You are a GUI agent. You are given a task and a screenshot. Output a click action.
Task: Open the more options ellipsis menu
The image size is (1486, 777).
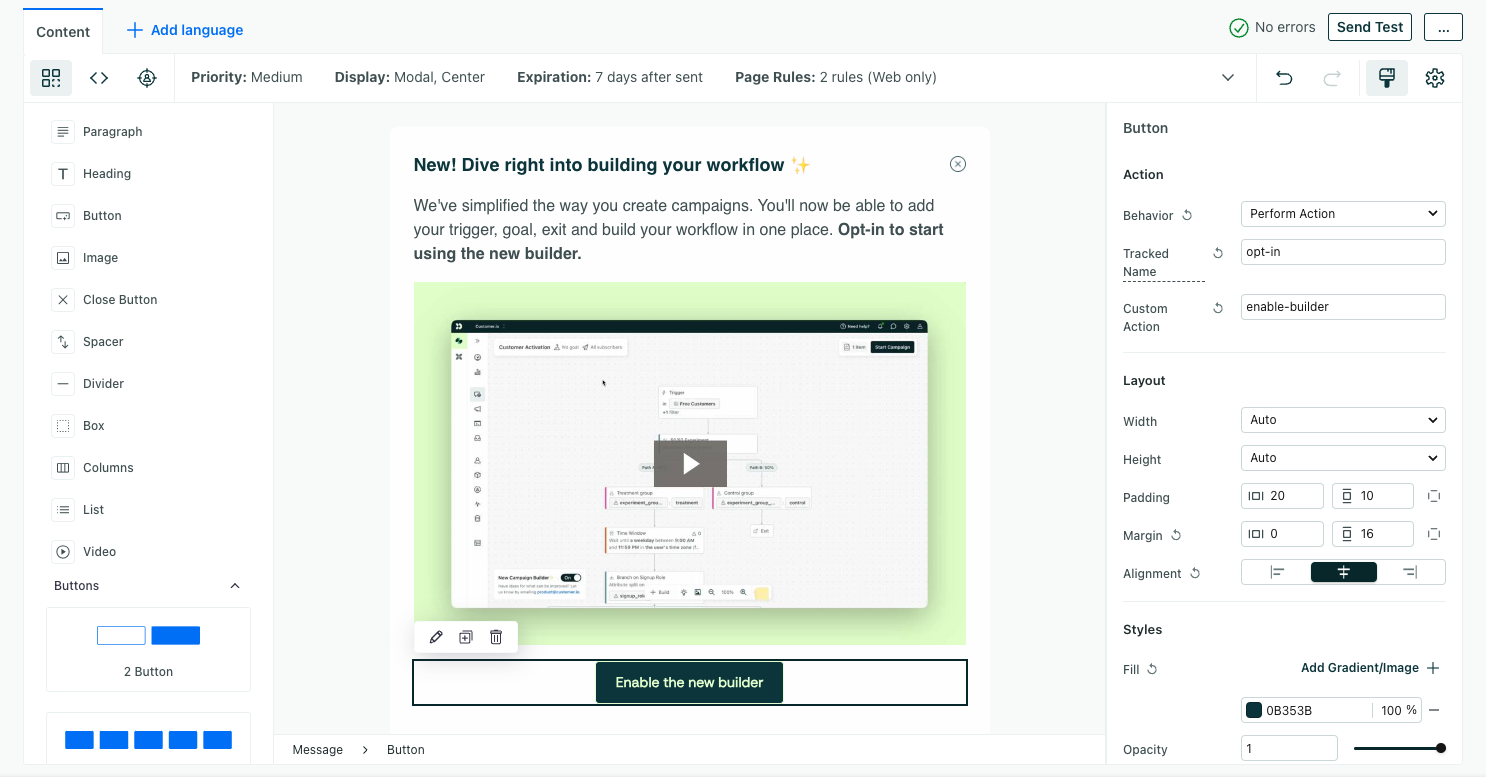pos(1443,27)
